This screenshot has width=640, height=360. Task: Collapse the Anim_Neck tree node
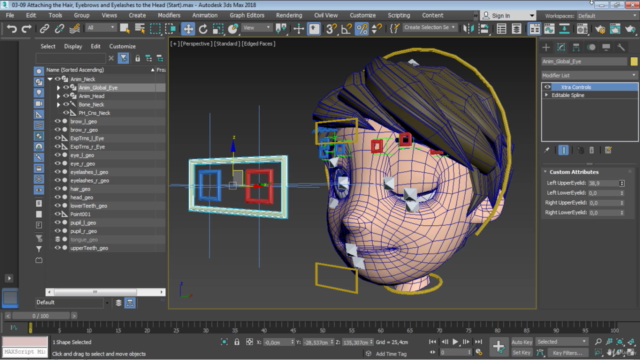[x=50, y=79]
